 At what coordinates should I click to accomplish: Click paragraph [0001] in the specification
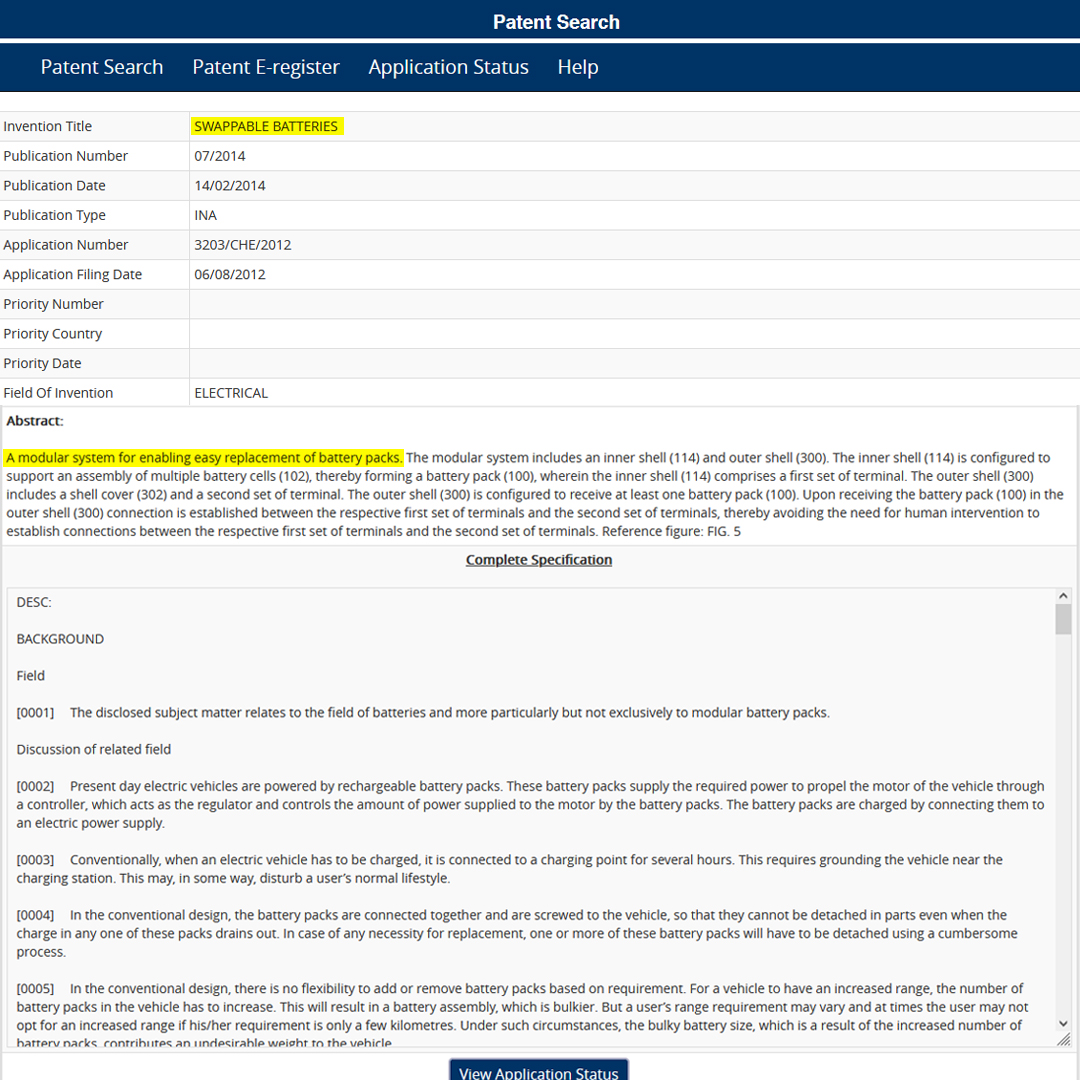click(423, 713)
